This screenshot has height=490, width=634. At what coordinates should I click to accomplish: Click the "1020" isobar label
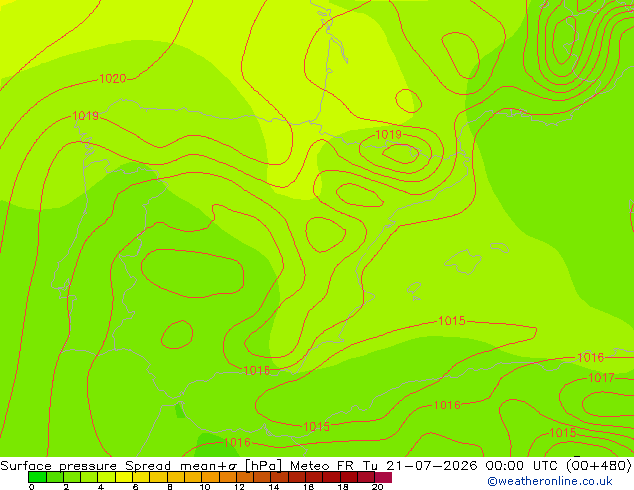[113, 78]
